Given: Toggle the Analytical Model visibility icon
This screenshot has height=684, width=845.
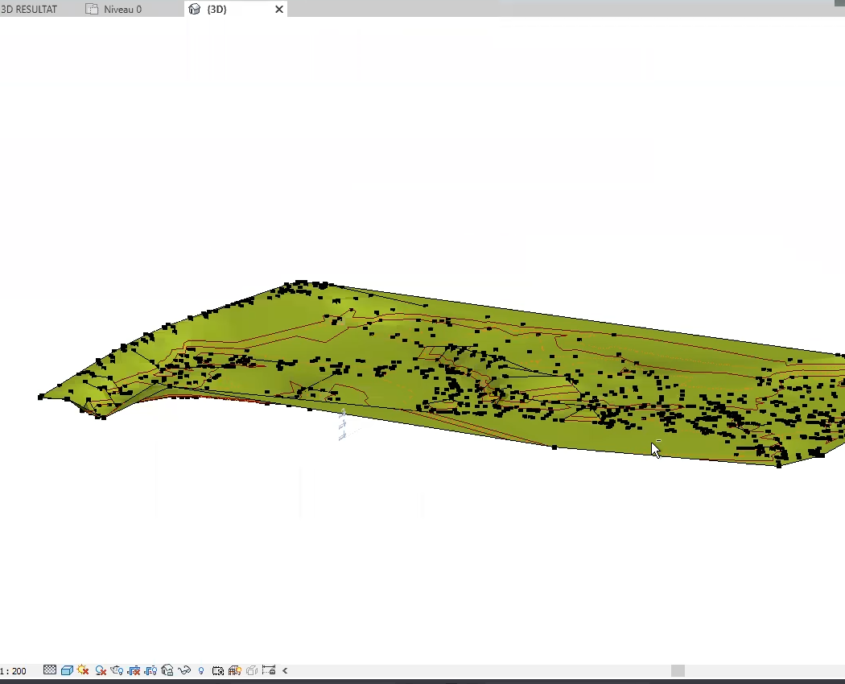Looking at the screenshot, I should [x=234, y=671].
